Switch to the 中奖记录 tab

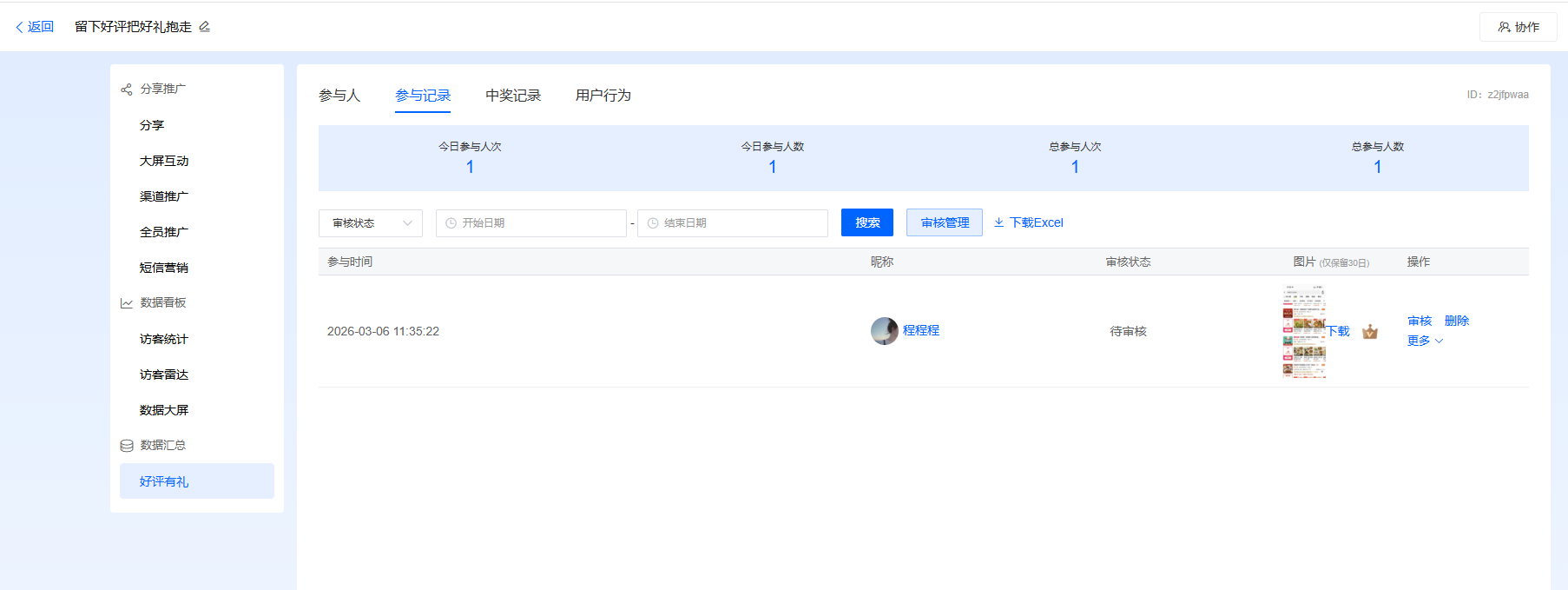tap(513, 96)
